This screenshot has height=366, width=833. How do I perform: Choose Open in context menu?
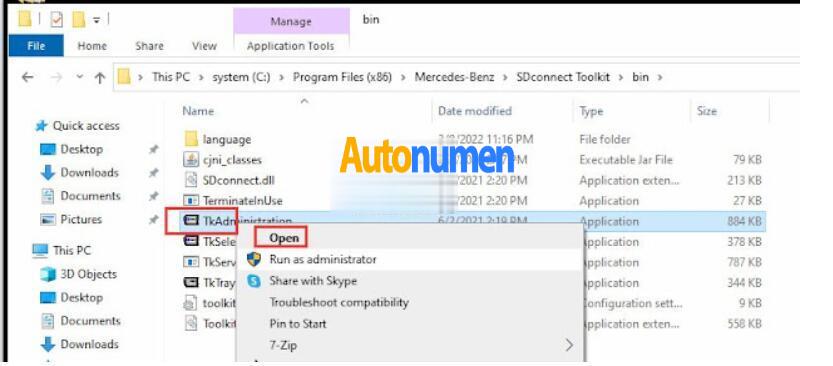click(x=284, y=238)
